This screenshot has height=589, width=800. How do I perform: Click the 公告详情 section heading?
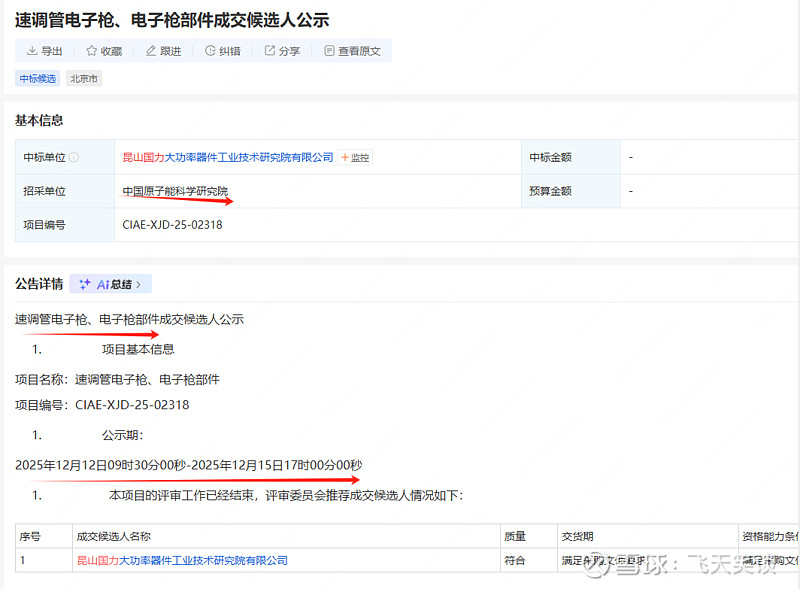point(39,284)
